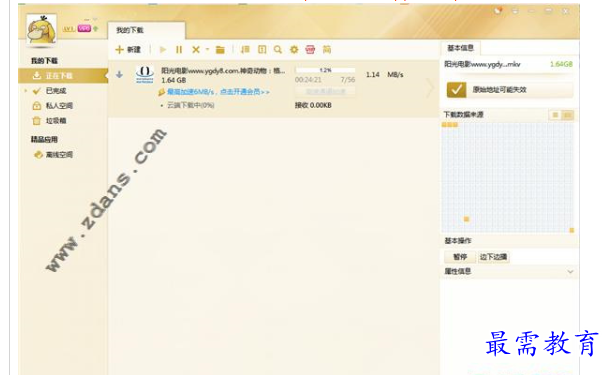Open the red store icon in the toolbar
Screen dimensions: 607x375
(310, 50)
